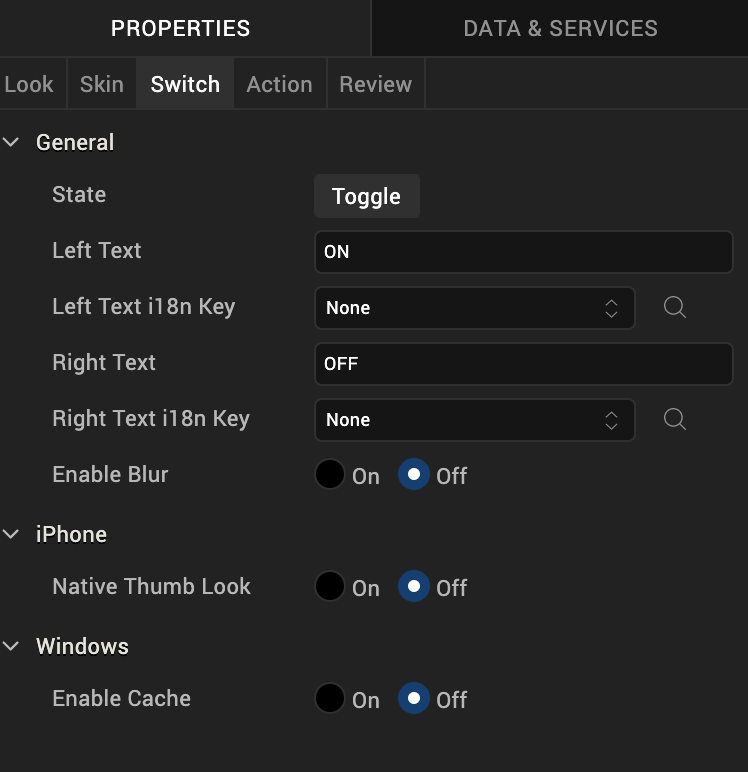Click the search icon beside Right Text i18n Key
The height and width of the screenshot is (772, 748).
point(675,420)
